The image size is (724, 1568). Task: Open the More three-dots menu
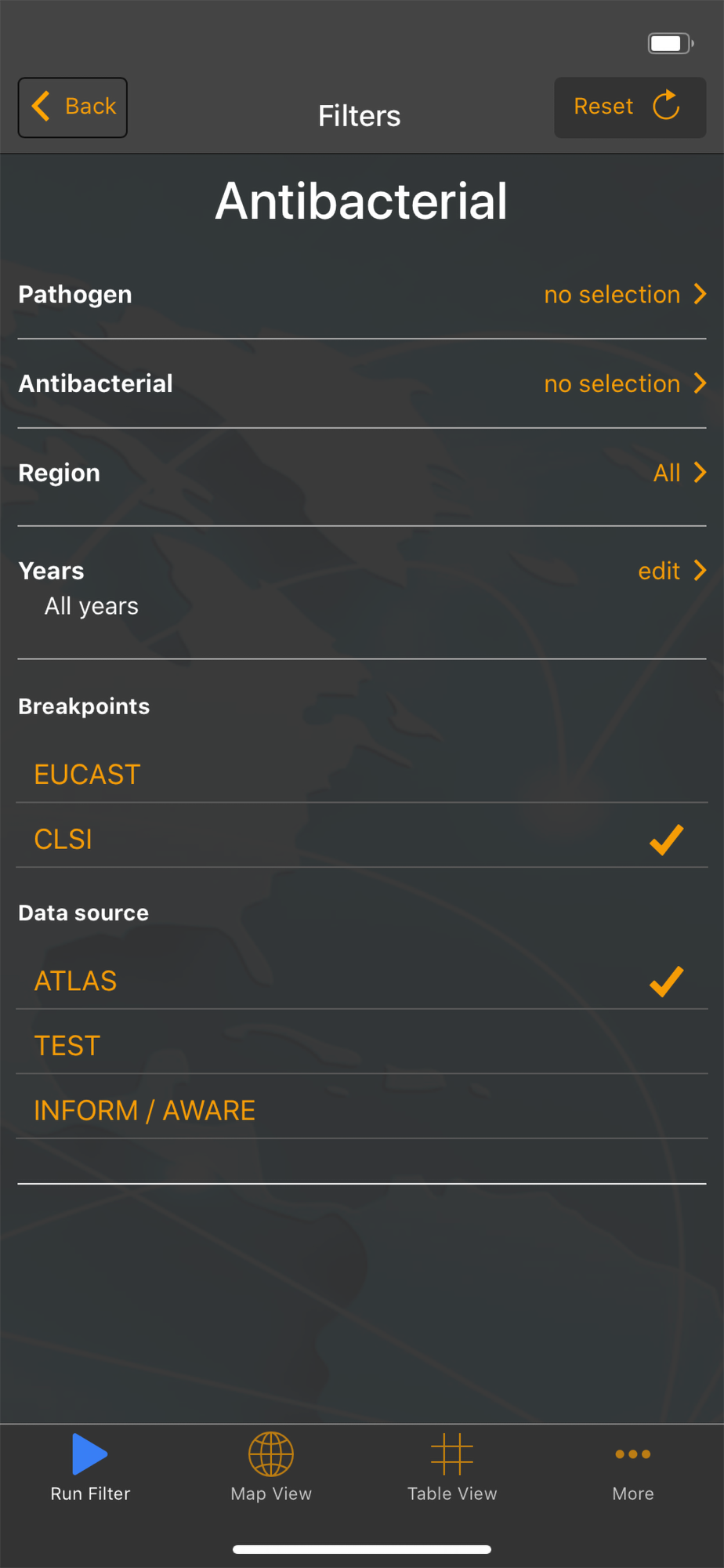633,1454
